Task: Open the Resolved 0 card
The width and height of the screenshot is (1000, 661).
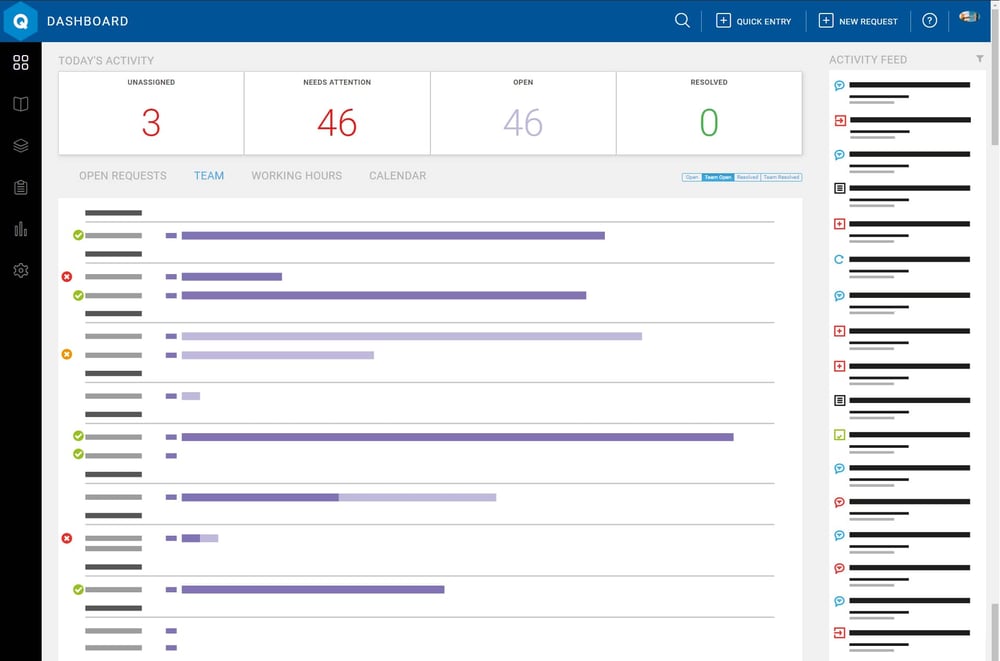Action: tap(709, 113)
